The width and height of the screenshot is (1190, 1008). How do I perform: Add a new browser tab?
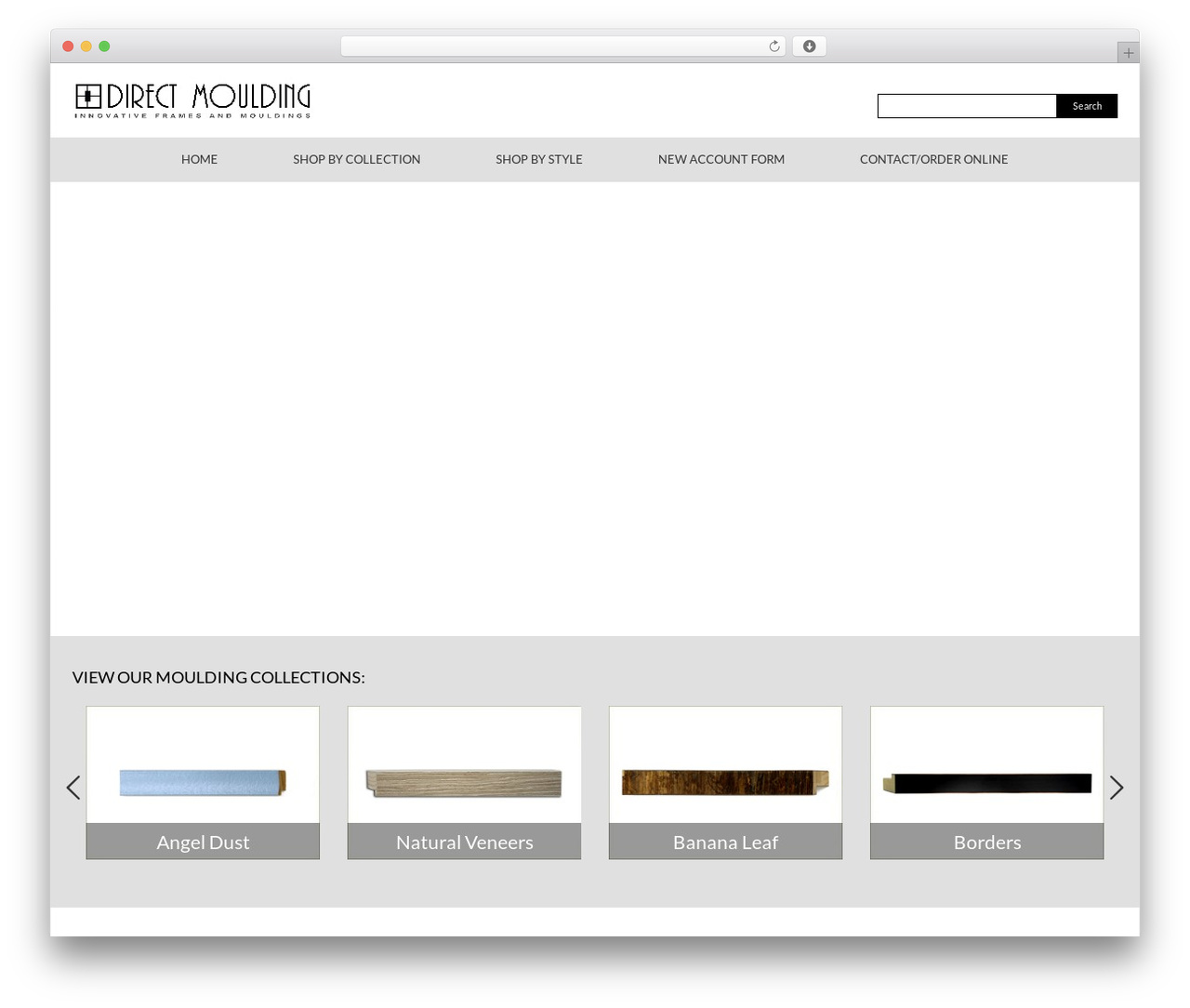point(1128,53)
